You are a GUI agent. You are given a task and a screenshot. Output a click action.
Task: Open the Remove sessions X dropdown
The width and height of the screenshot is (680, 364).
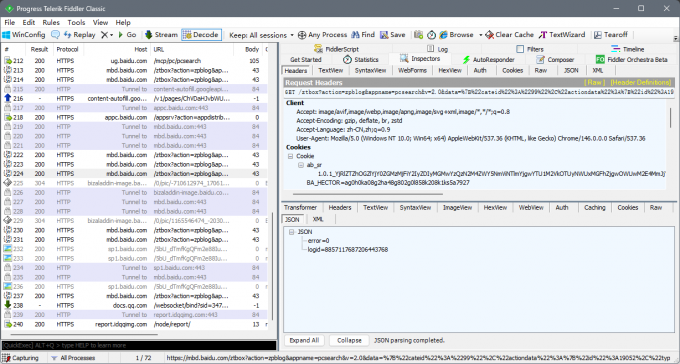pyautogui.click(x=107, y=35)
